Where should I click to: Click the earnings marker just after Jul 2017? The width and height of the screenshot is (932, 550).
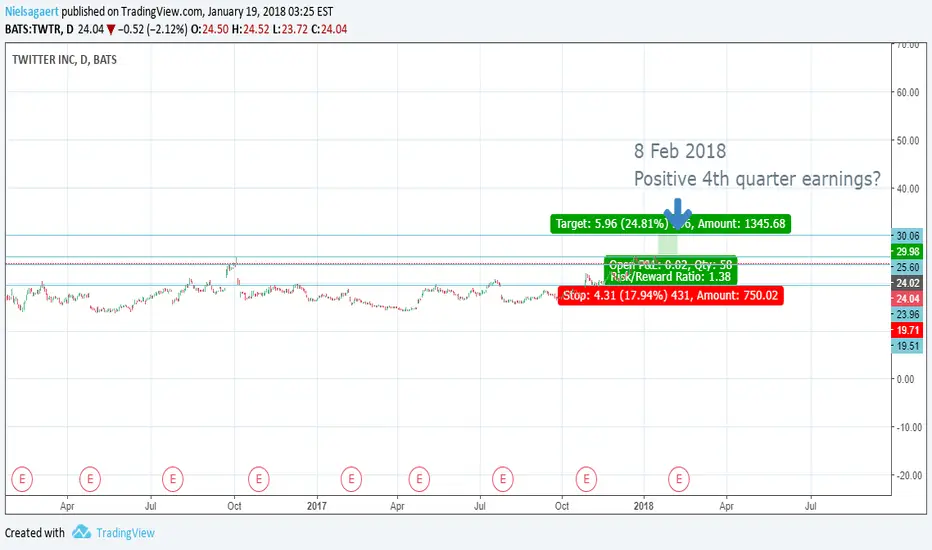point(503,479)
